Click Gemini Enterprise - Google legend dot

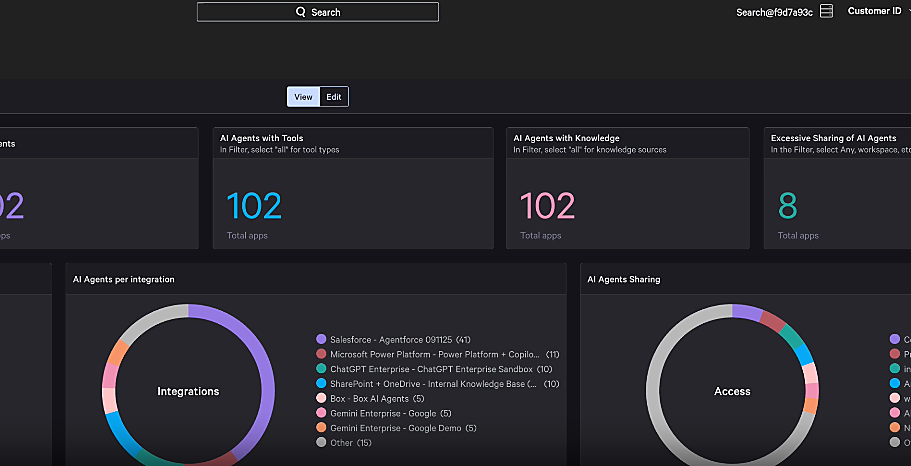tap(321, 413)
